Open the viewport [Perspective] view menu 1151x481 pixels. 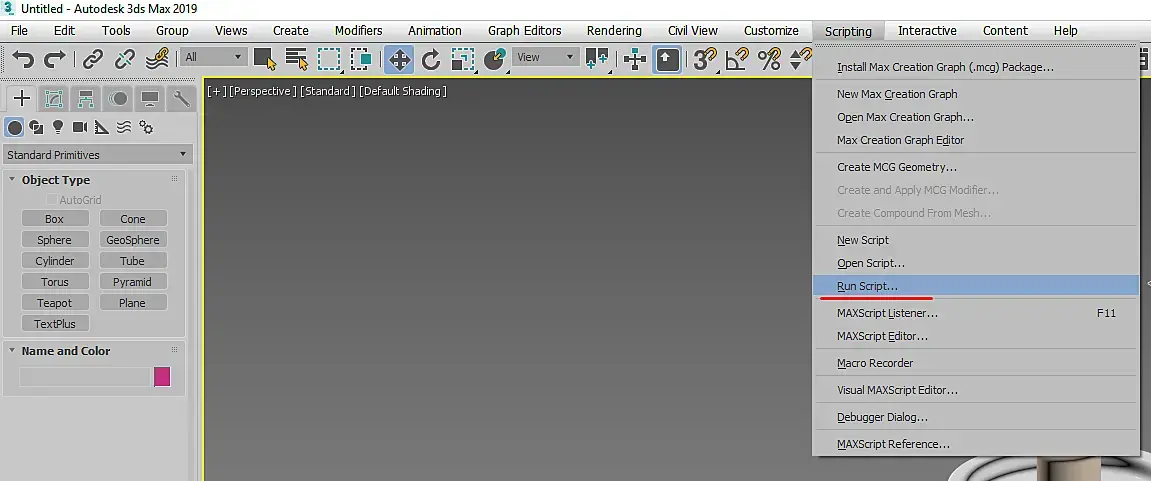tap(263, 91)
